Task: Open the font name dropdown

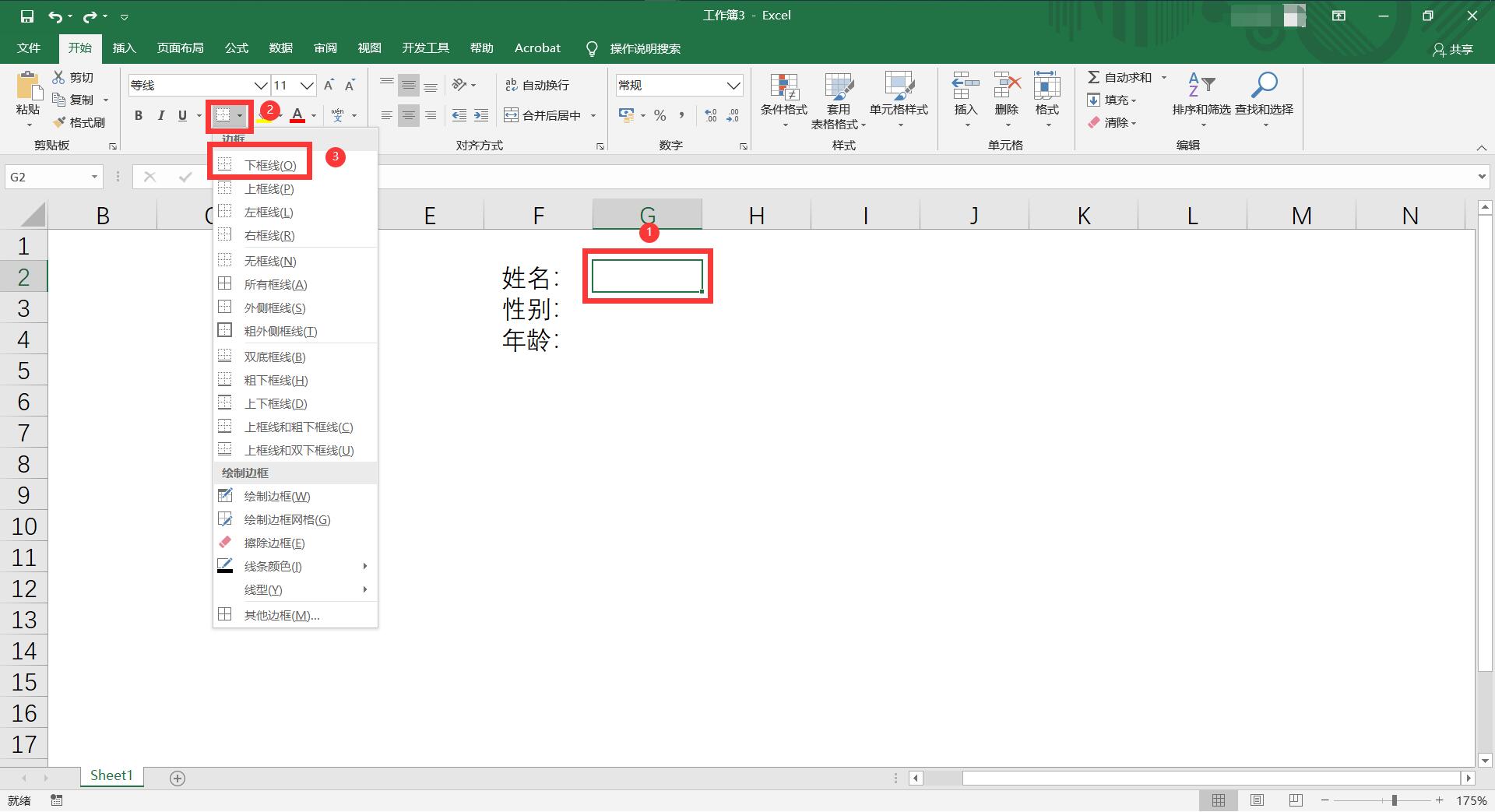Action: (259, 85)
